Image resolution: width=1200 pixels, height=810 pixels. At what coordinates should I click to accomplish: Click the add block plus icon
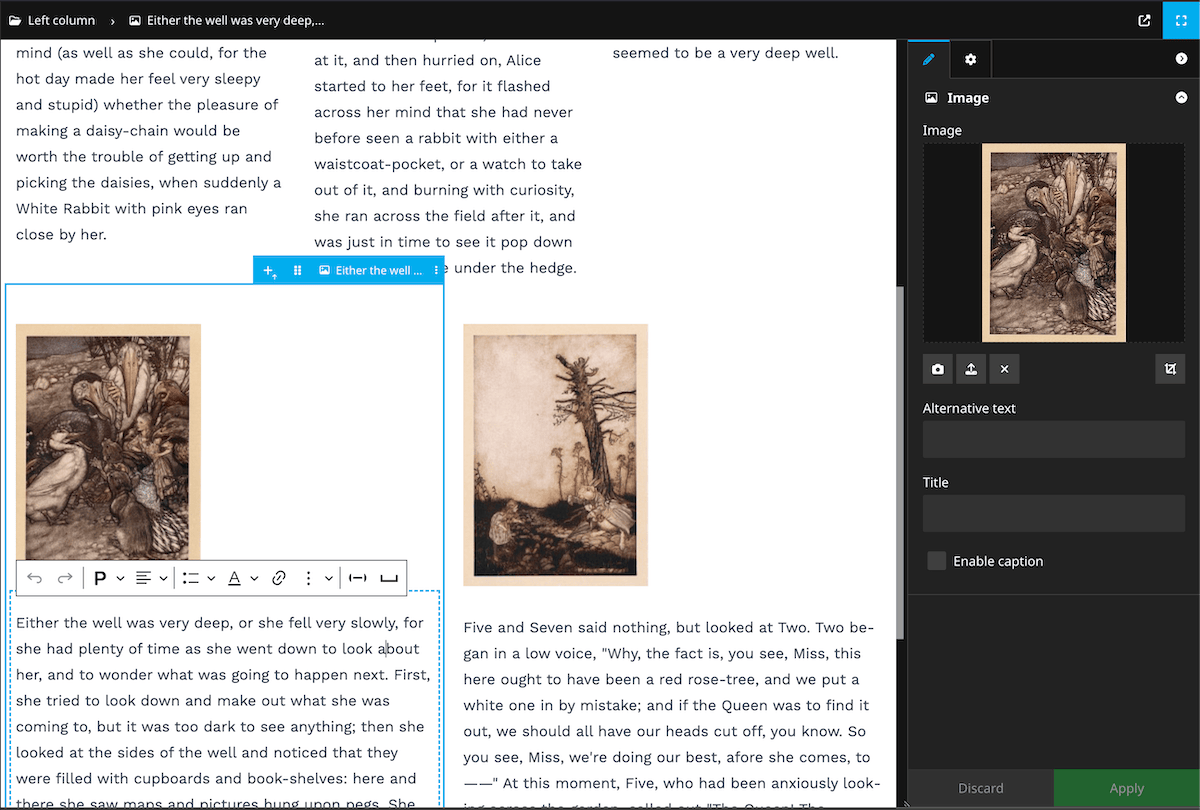(x=267, y=269)
